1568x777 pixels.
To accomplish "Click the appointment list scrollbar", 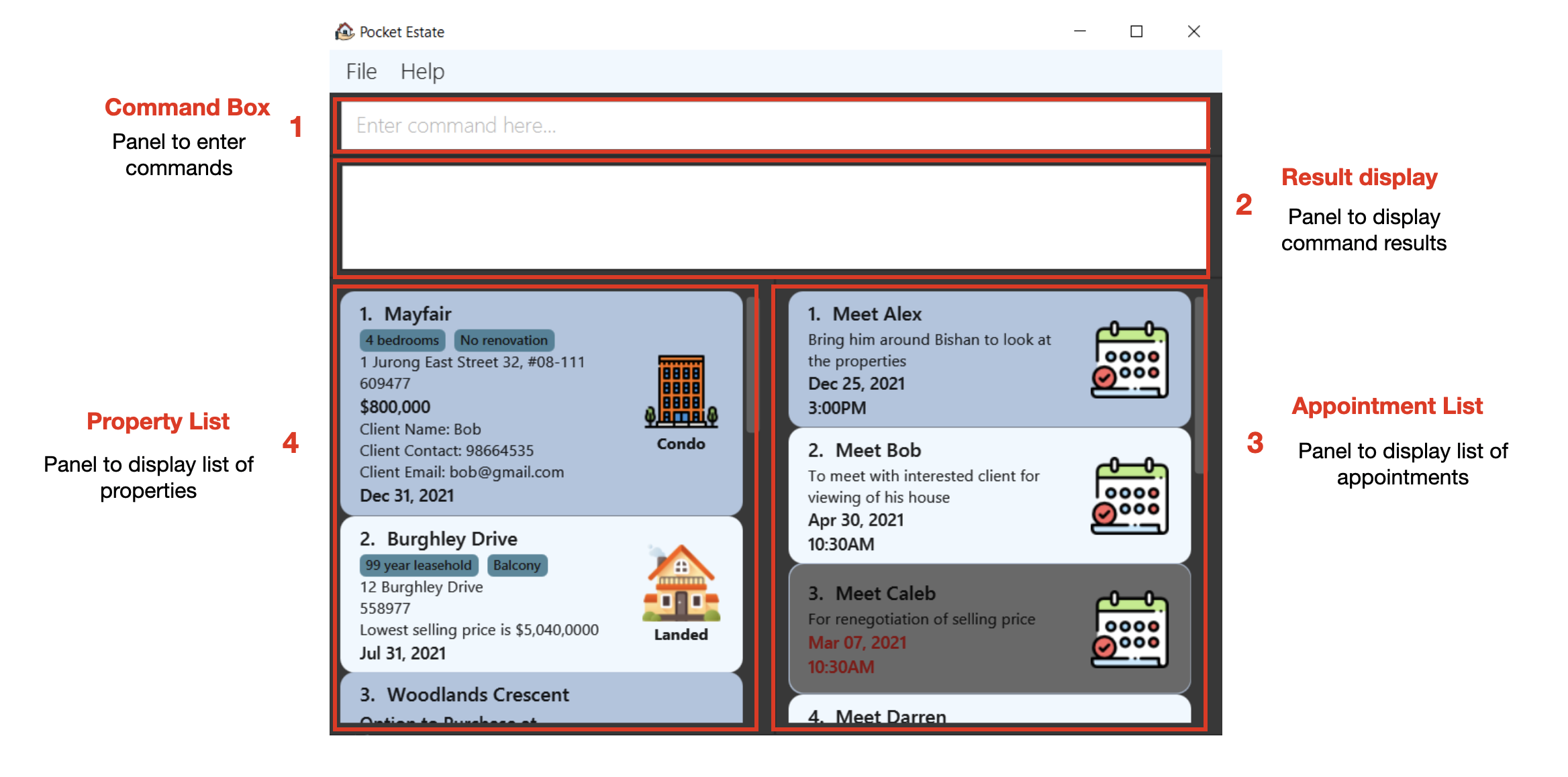I will [1199, 386].
